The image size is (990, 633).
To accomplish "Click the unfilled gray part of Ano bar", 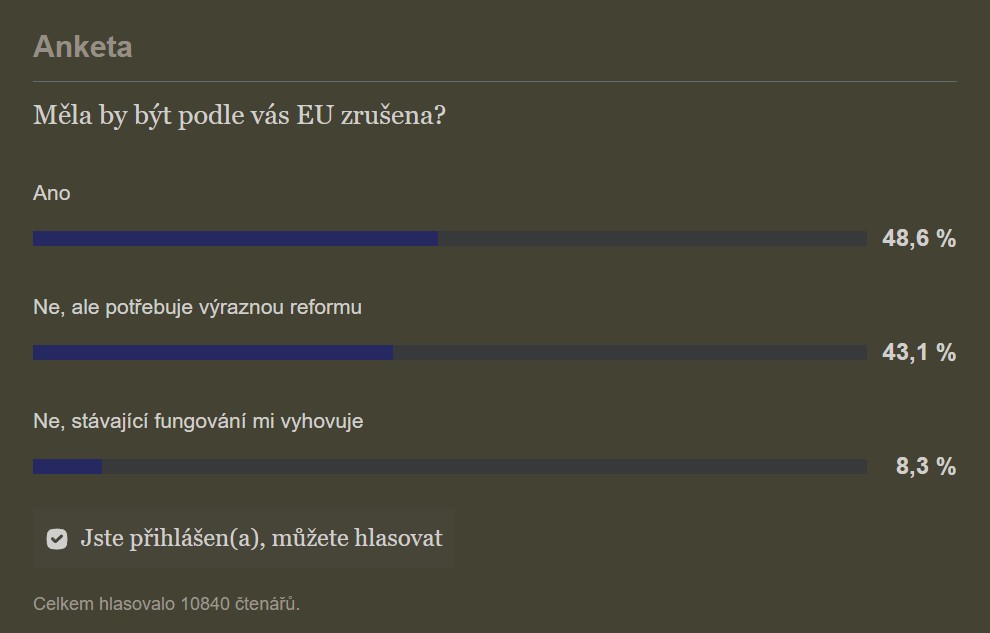I will pyautogui.click(x=652, y=239).
